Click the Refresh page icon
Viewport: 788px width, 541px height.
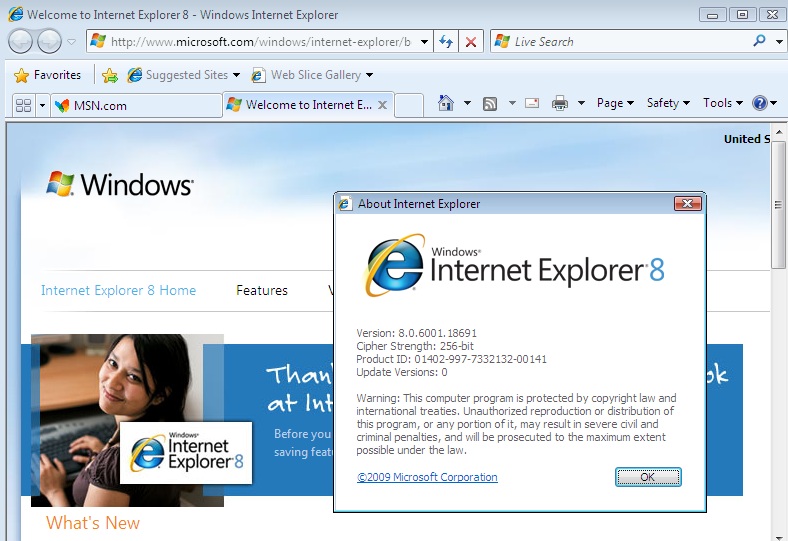(446, 42)
